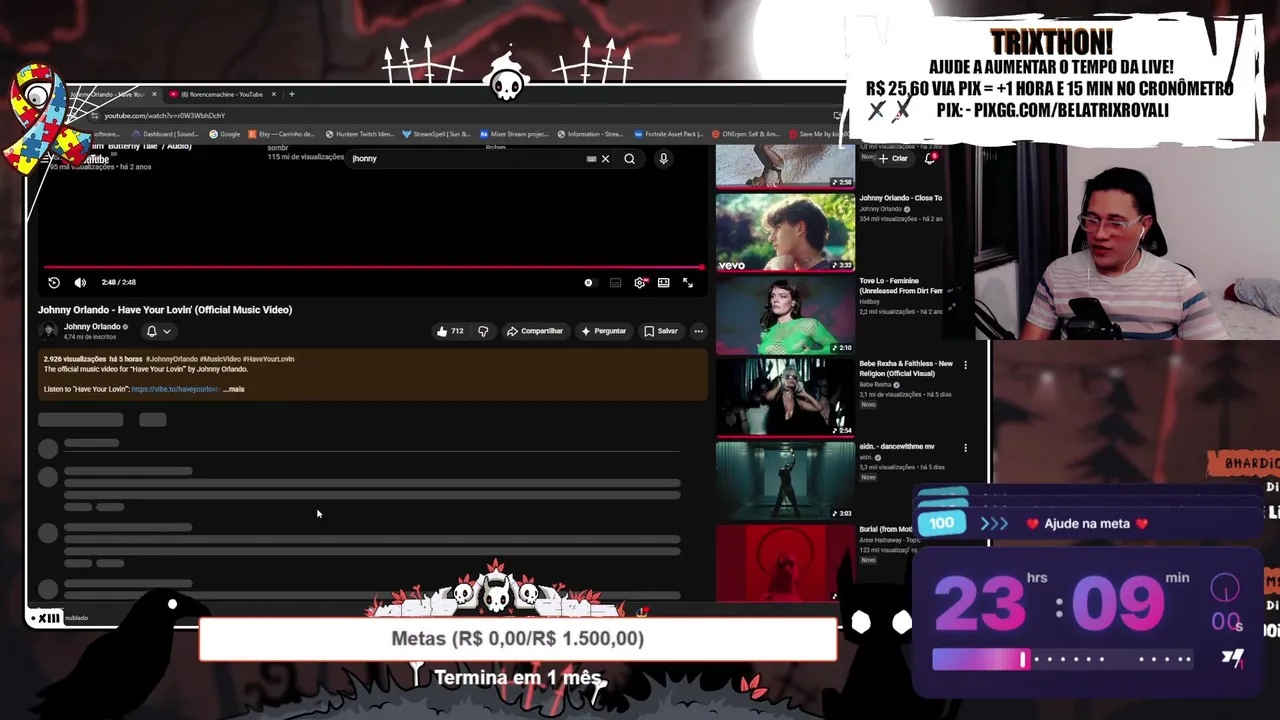1280x720 pixels.
Task: Switch to theater mode view
Action: [x=663, y=283]
